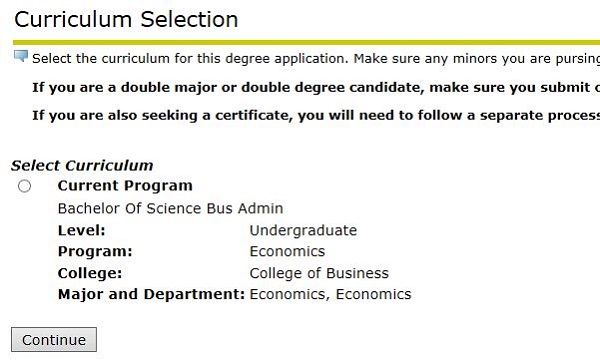Click the College of Business value
The image size is (600, 361).
click(319, 273)
